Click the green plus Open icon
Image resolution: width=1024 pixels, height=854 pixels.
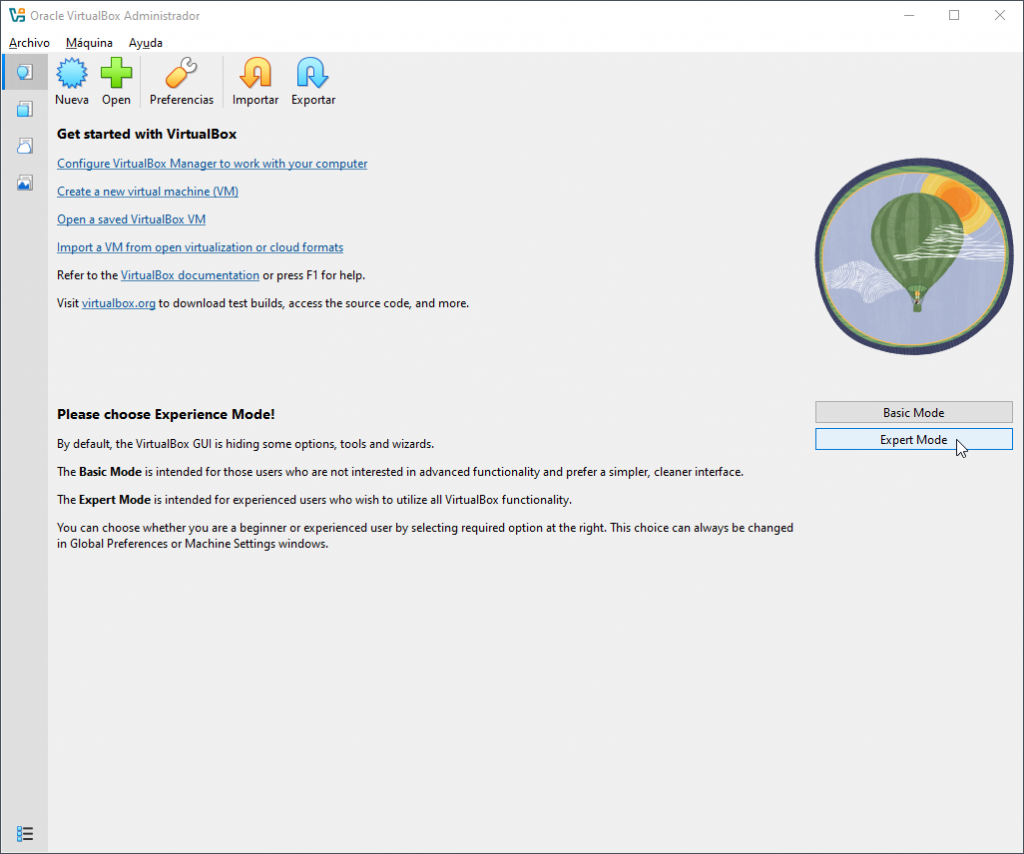tap(116, 76)
